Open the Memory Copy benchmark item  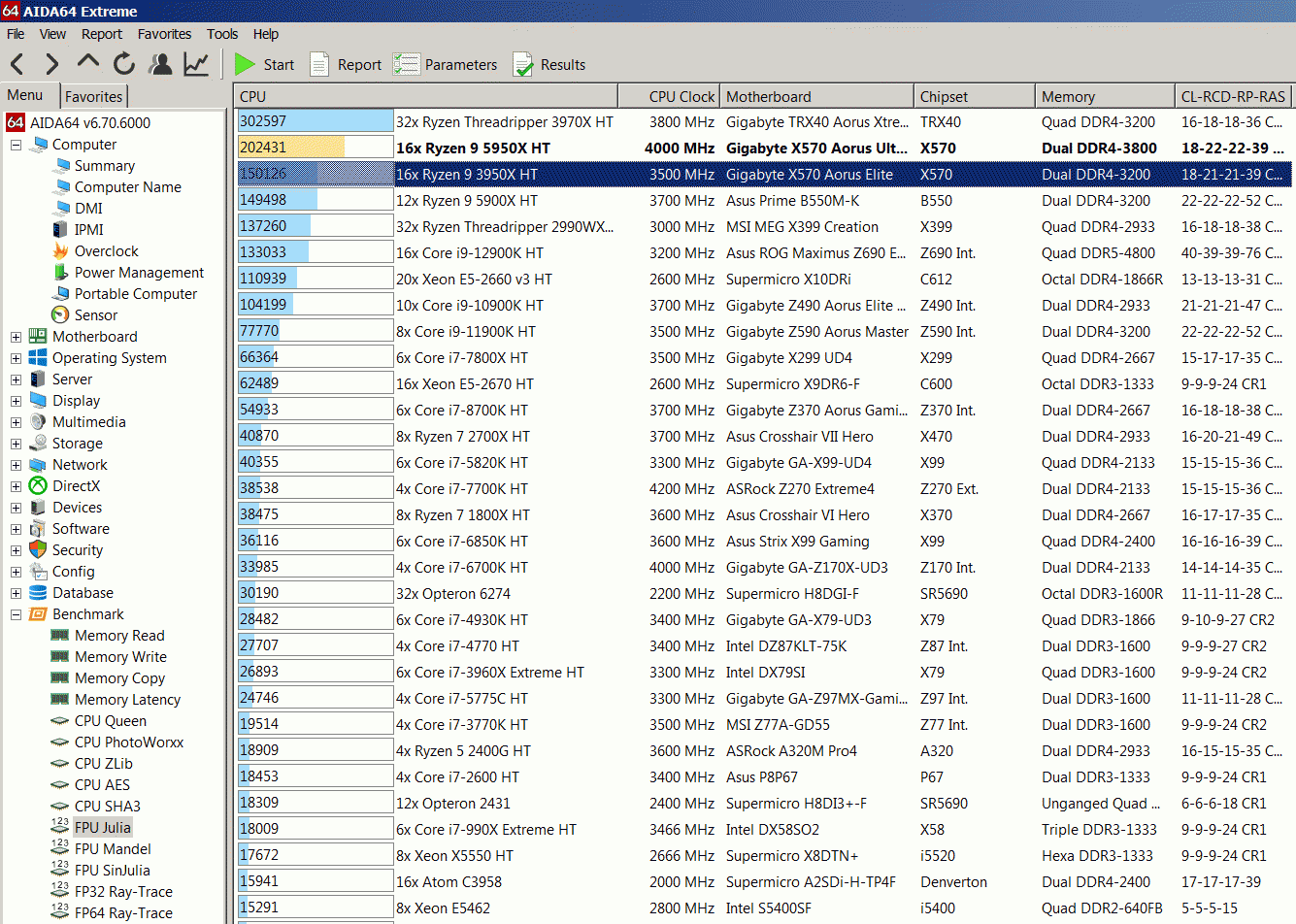119,678
